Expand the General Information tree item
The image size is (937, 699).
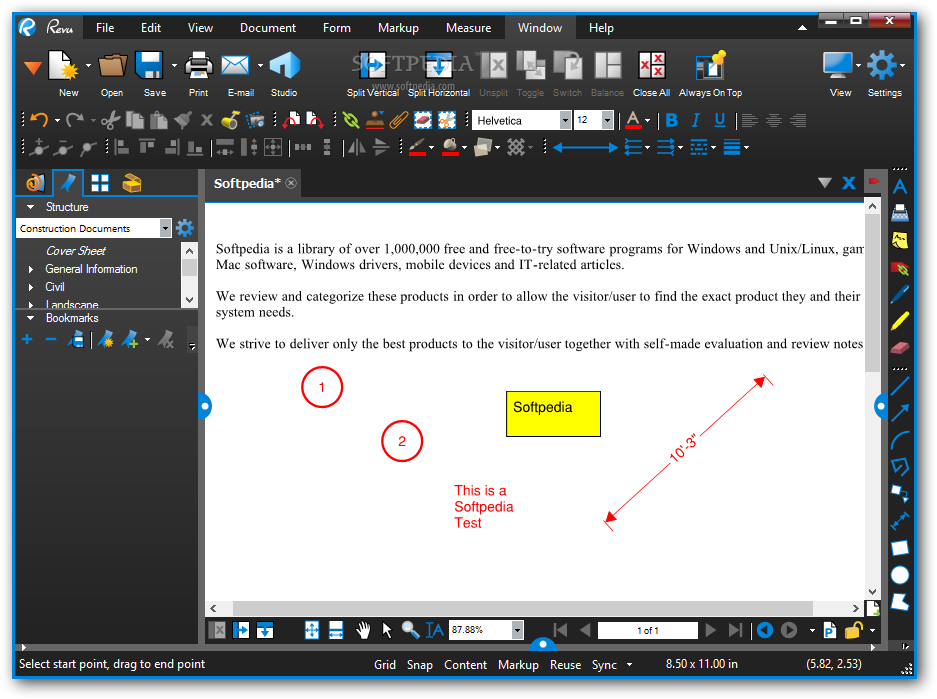tap(31, 269)
